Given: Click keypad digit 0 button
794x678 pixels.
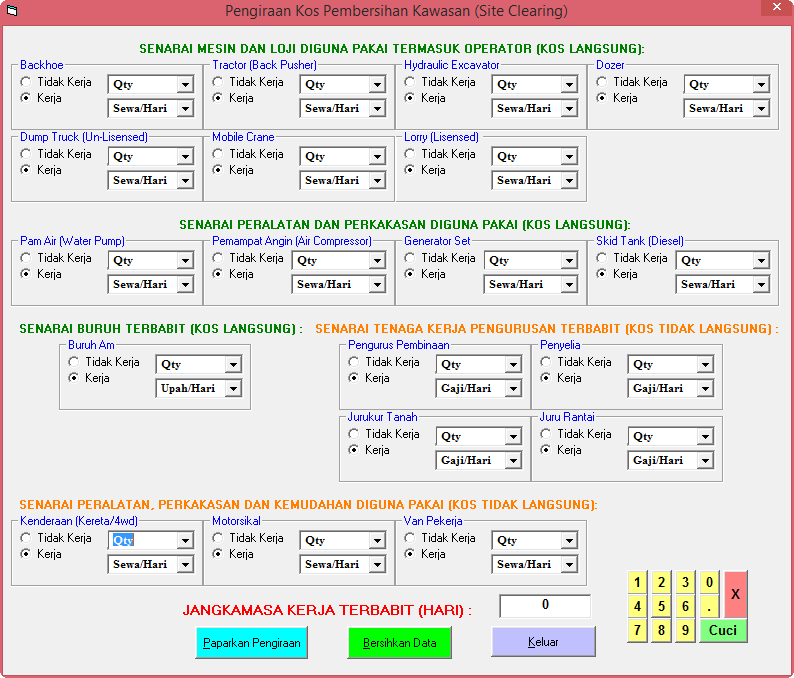Looking at the screenshot, I should (x=709, y=582).
